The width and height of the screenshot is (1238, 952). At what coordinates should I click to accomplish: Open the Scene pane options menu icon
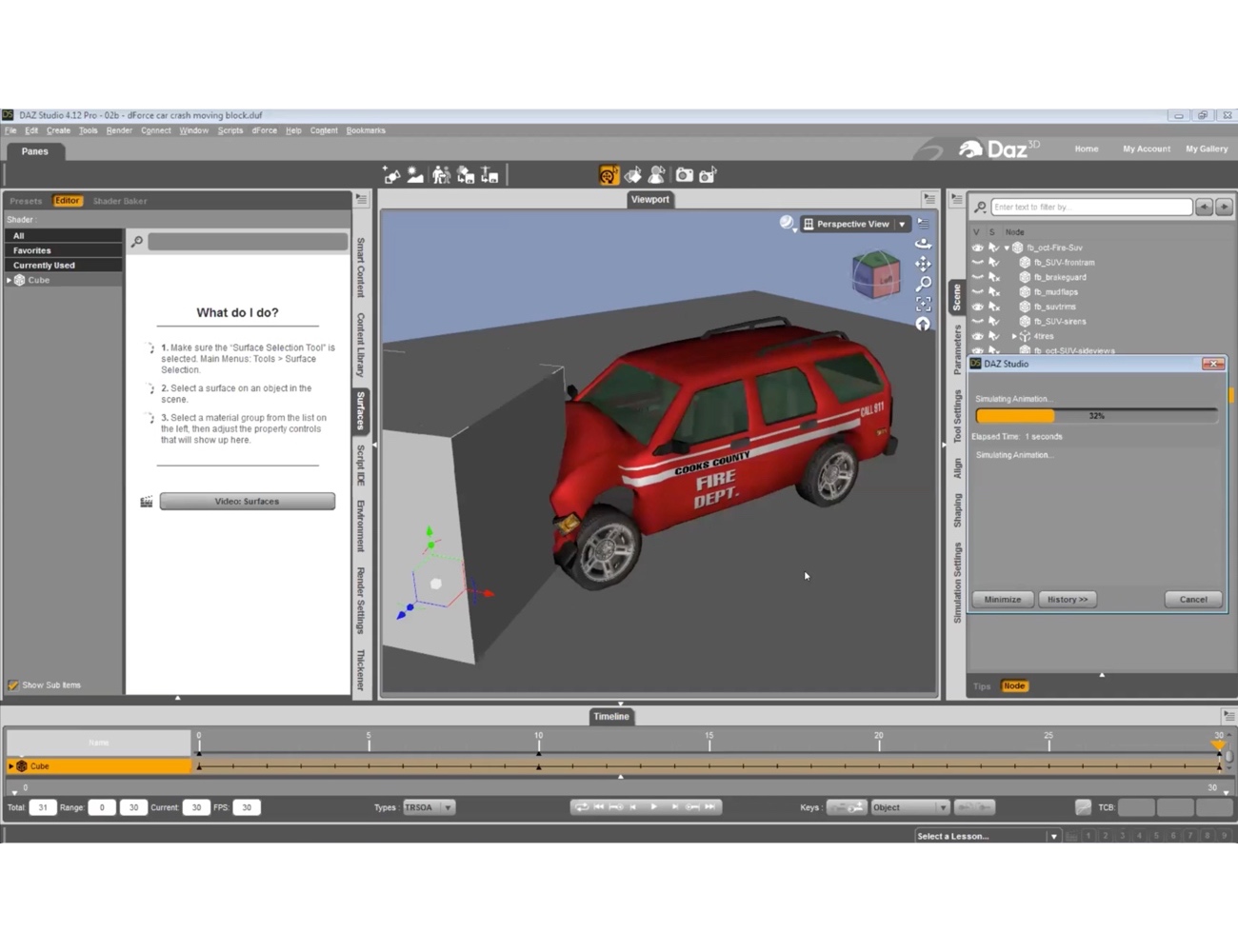click(x=956, y=199)
